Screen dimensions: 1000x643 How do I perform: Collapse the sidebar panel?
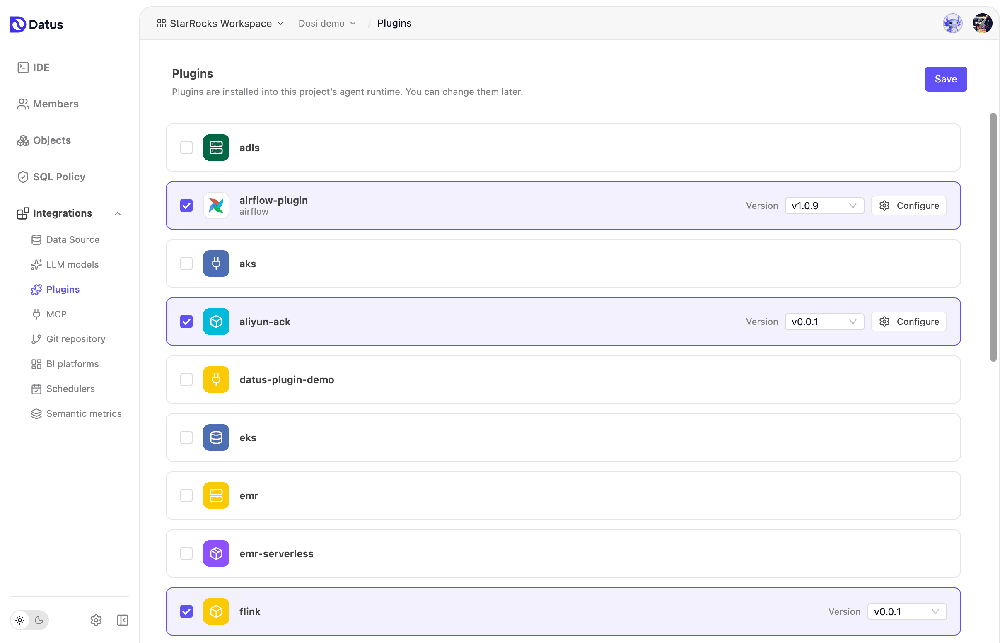122,620
